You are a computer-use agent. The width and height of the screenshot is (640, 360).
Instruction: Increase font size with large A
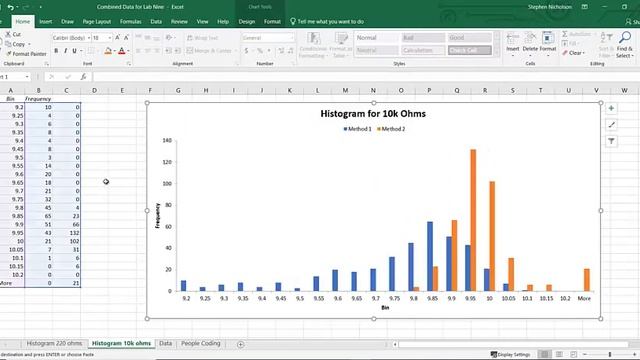[118, 38]
